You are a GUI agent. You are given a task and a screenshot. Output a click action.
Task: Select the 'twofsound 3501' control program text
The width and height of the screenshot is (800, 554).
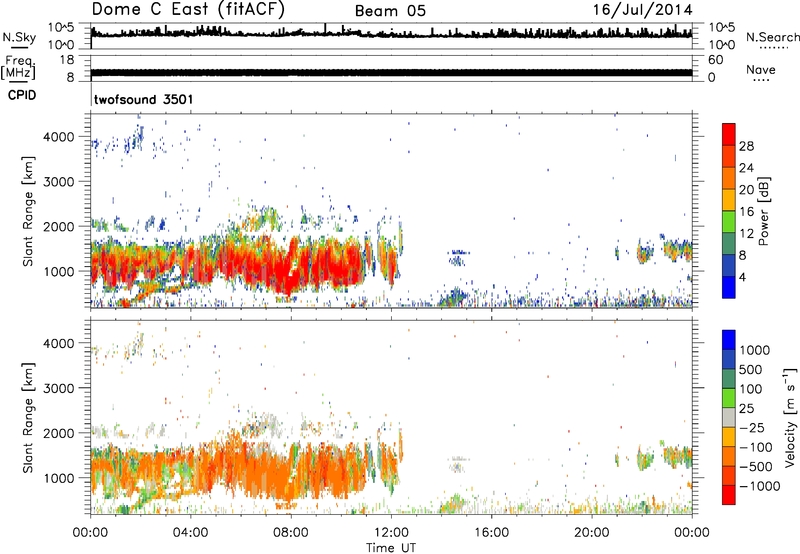point(144,99)
